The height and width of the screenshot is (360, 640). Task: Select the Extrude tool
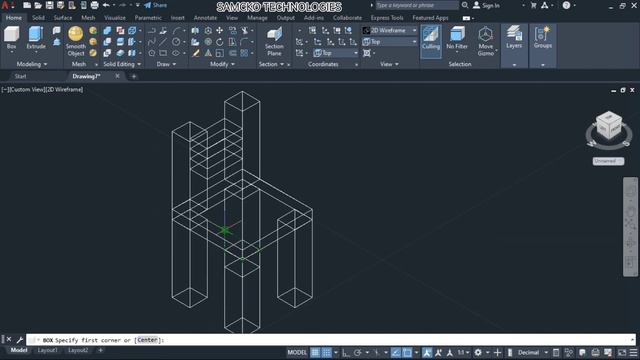[36, 38]
